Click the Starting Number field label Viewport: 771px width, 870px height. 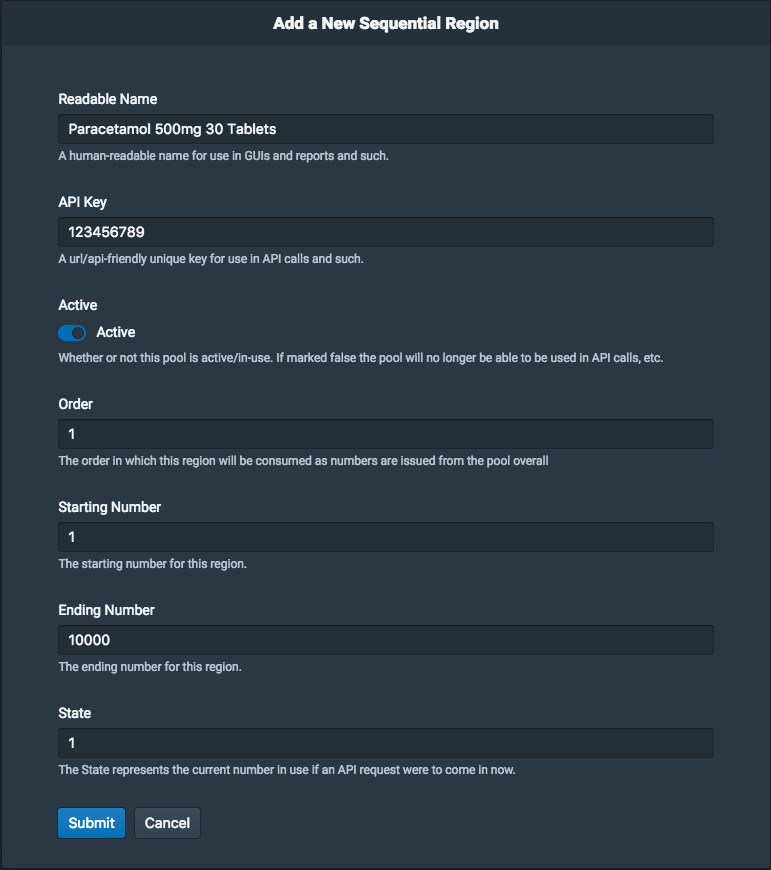tap(109, 507)
